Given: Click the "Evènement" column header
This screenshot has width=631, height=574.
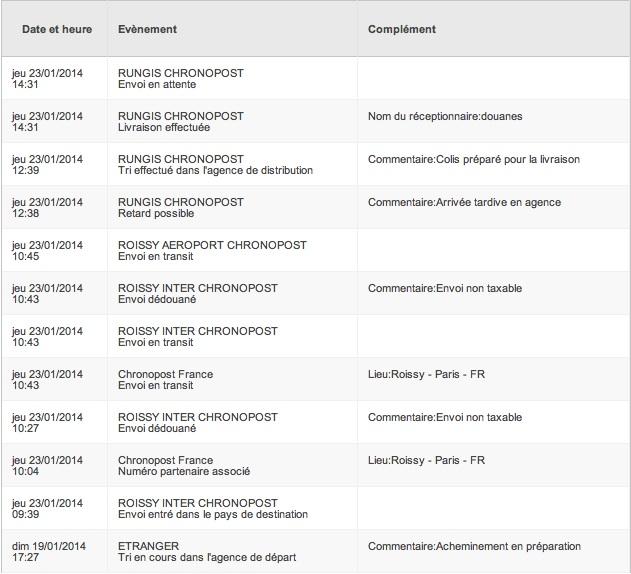Looking at the screenshot, I should [x=147, y=29].
